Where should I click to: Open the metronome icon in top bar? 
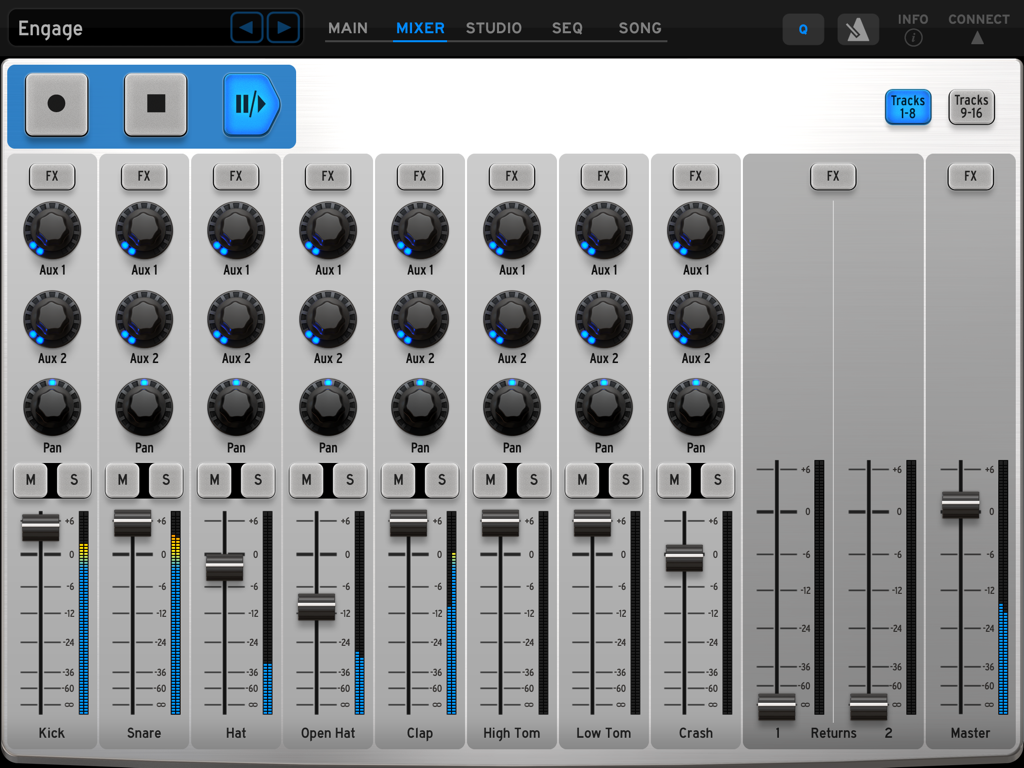coord(858,28)
